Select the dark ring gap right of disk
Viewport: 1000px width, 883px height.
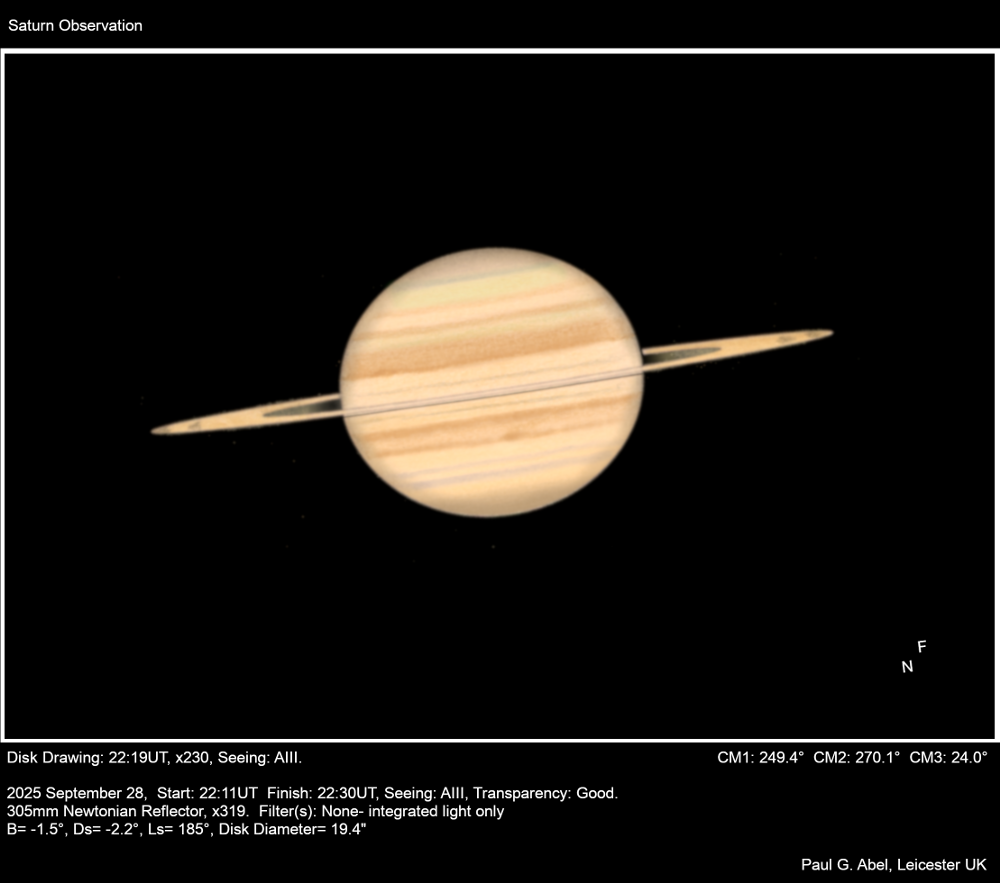click(x=679, y=353)
